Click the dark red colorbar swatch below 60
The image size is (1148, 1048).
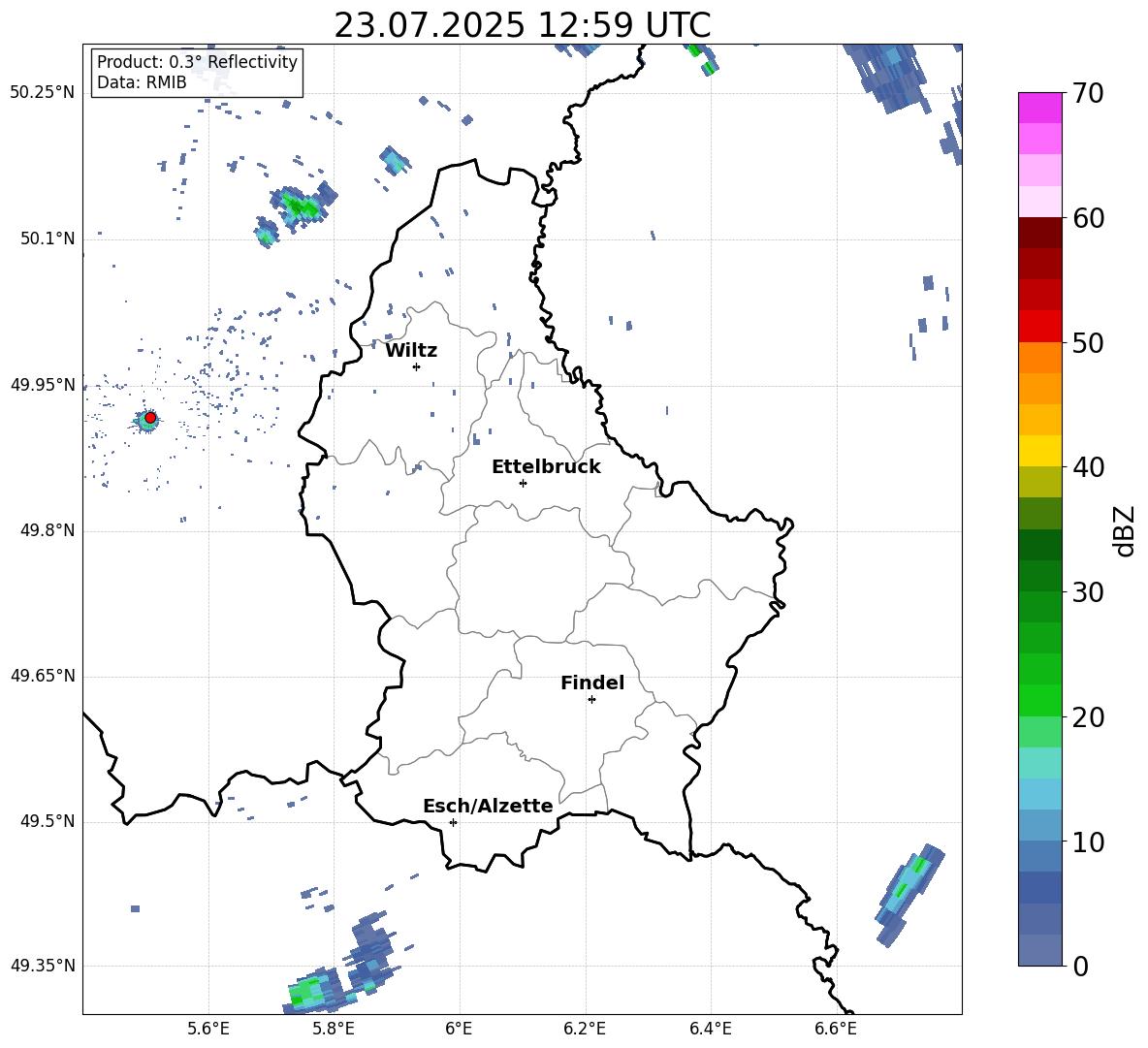point(1040,233)
